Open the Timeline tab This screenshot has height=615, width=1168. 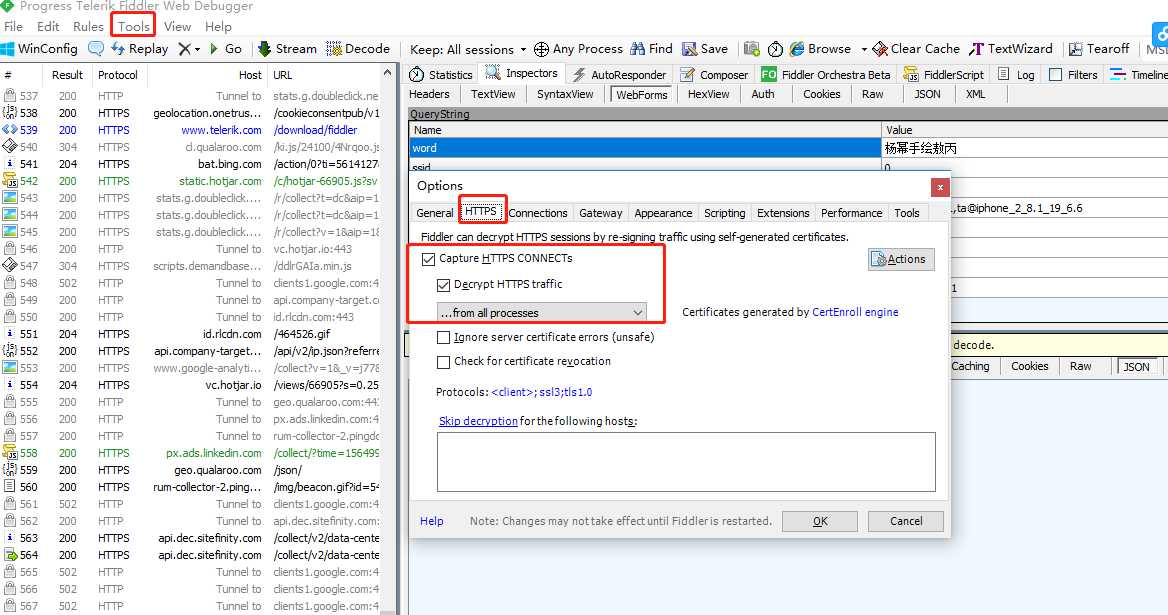tap(1138, 74)
